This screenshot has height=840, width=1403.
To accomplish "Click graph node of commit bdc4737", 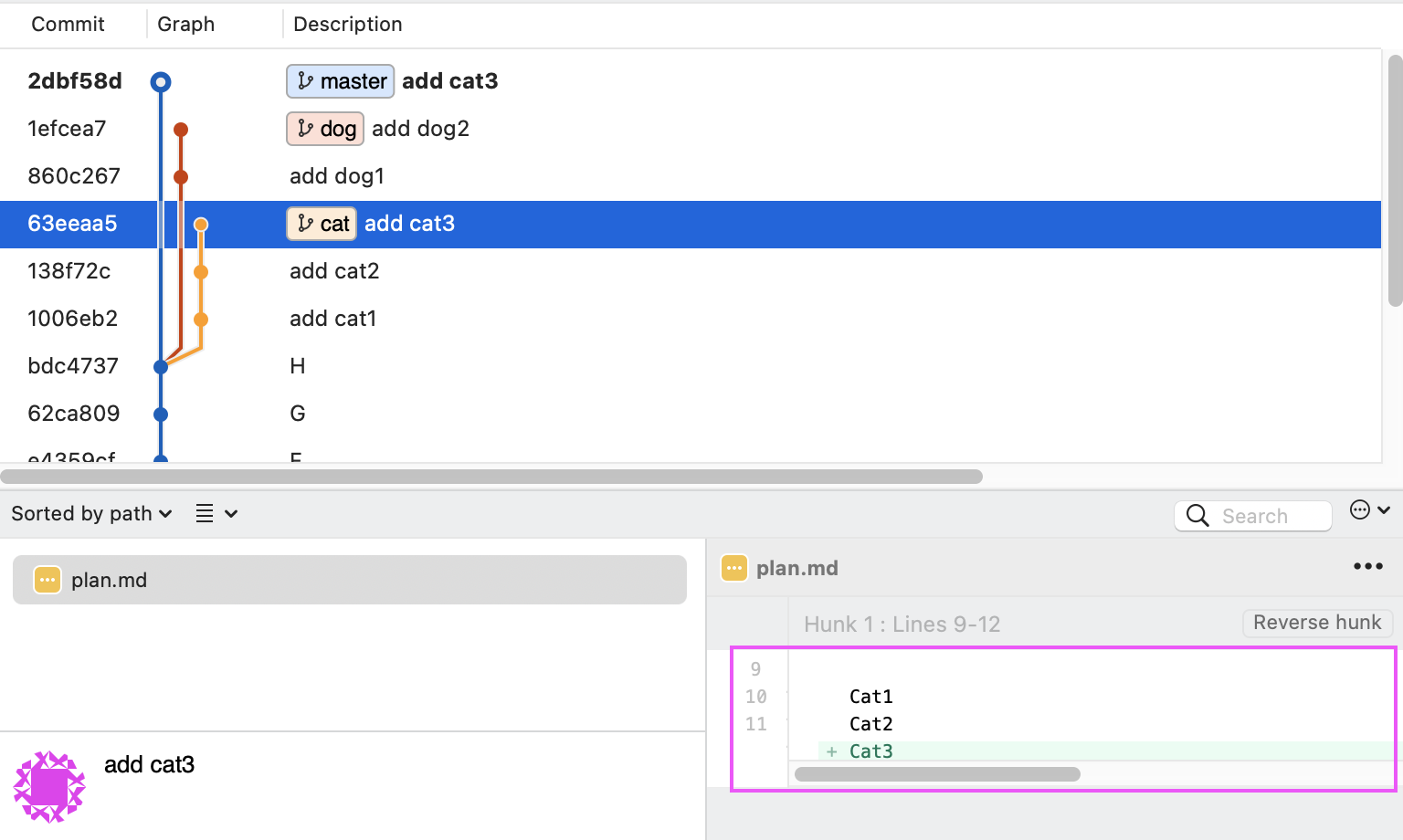I will [x=161, y=367].
